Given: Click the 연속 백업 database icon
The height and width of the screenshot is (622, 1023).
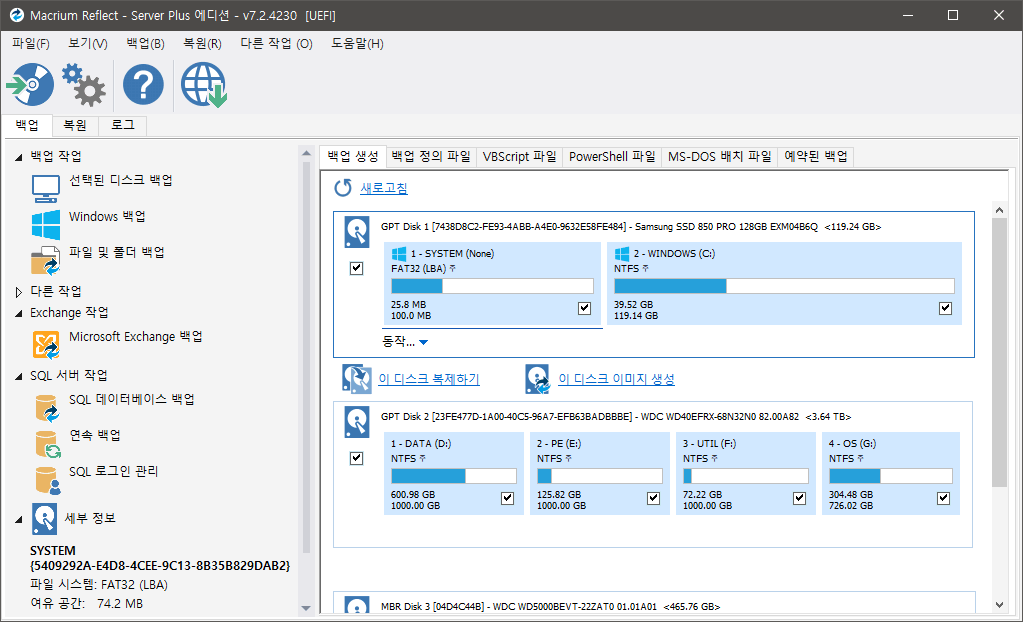Looking at the screenshot, I should click(x=48, y=443).
